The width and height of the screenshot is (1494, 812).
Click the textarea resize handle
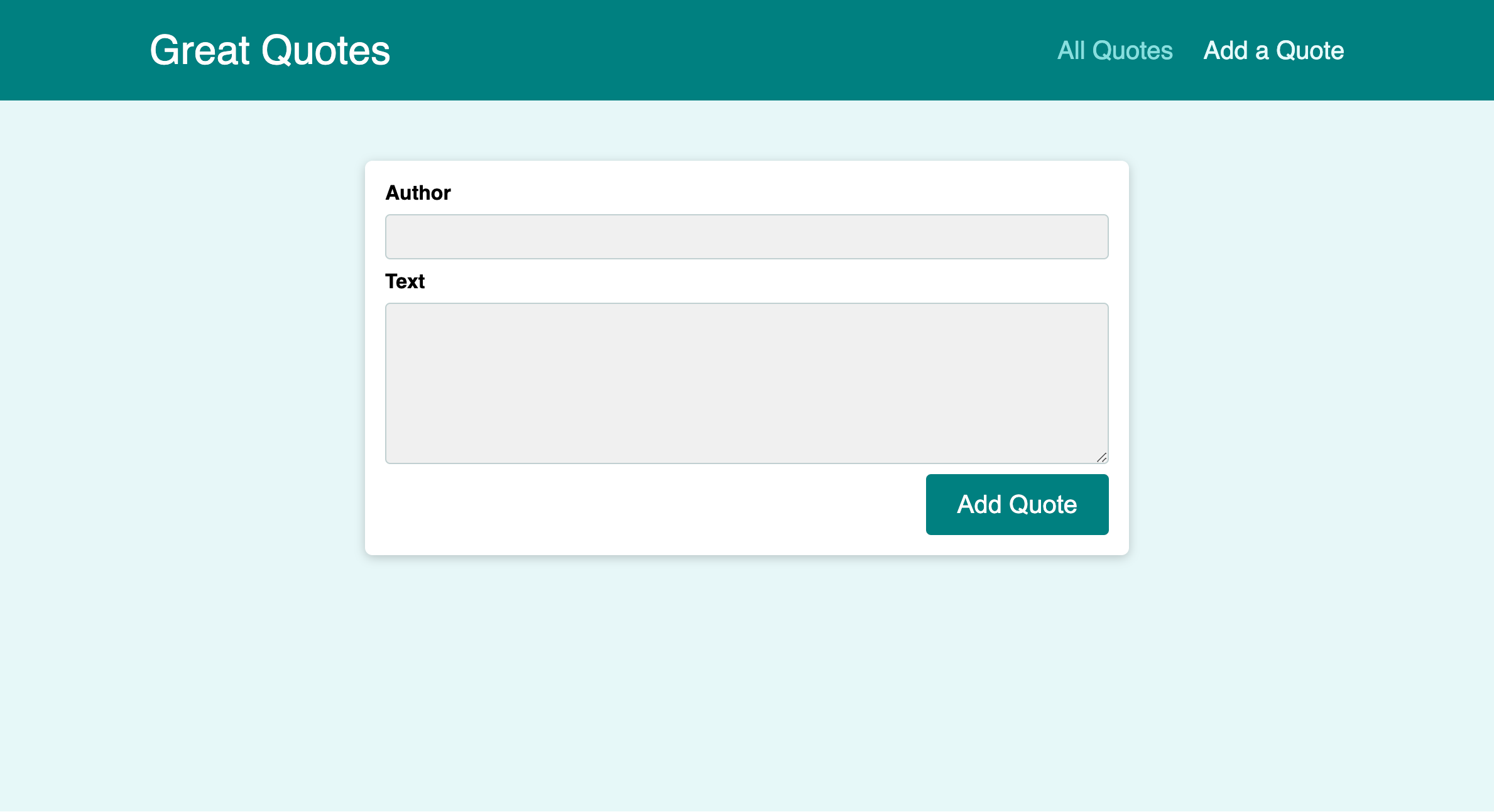click(1103, 458)
